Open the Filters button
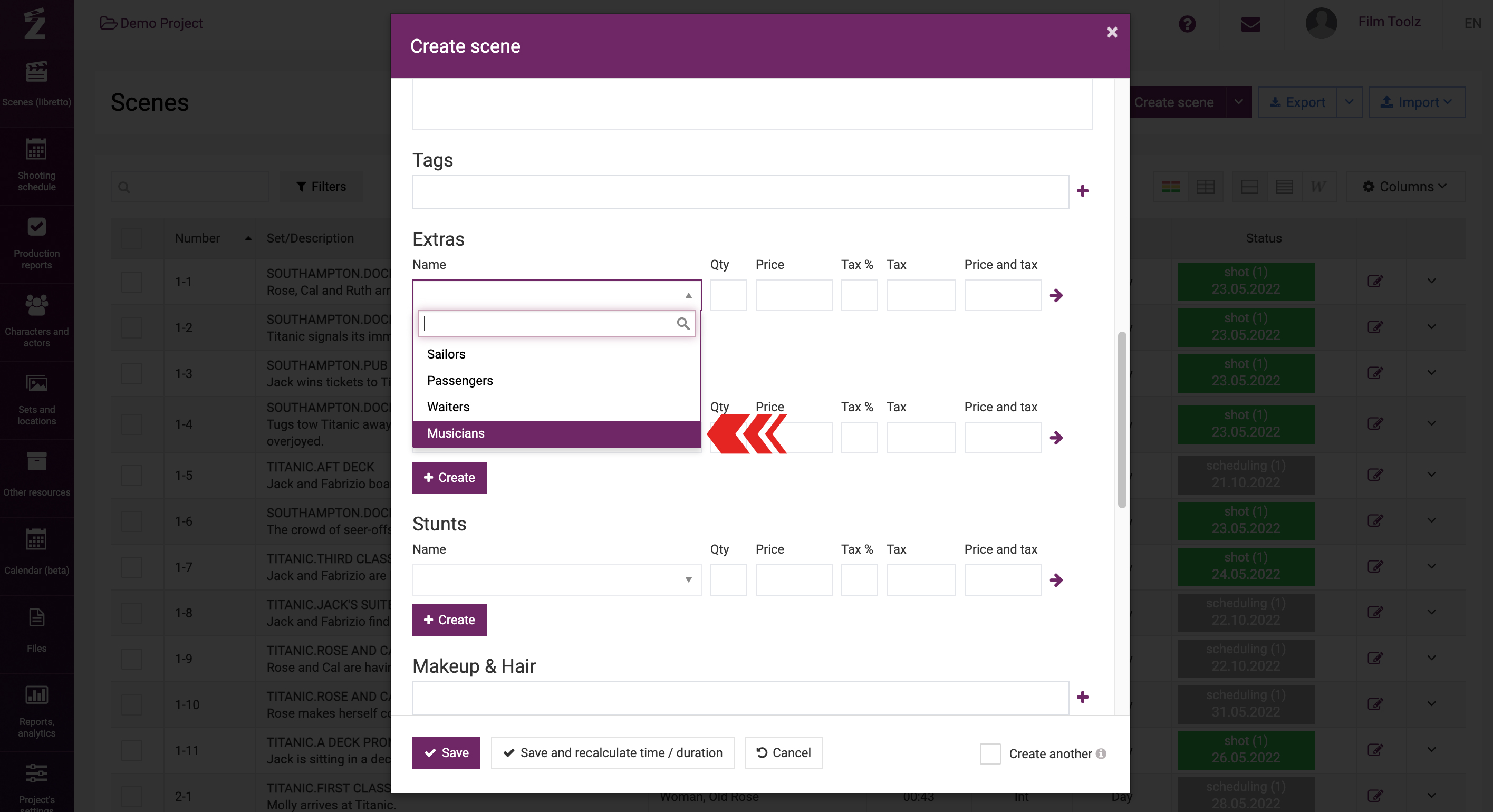 pyautogui.click(x=321, y=187)
